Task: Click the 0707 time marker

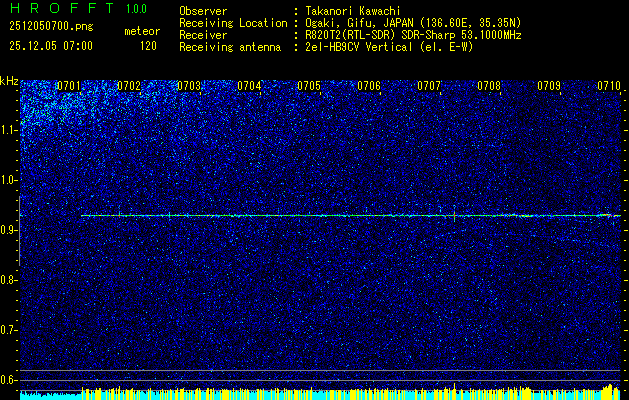Action: click(x=429, y=85)
